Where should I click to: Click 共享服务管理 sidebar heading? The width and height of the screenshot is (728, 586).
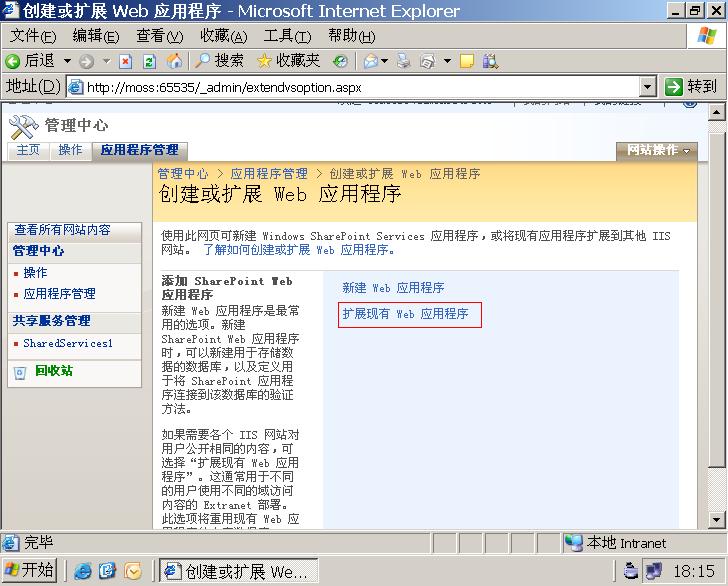52,321
